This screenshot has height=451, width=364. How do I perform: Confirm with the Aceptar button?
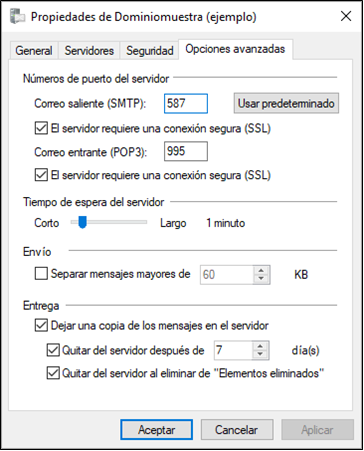tap(156, 430)
